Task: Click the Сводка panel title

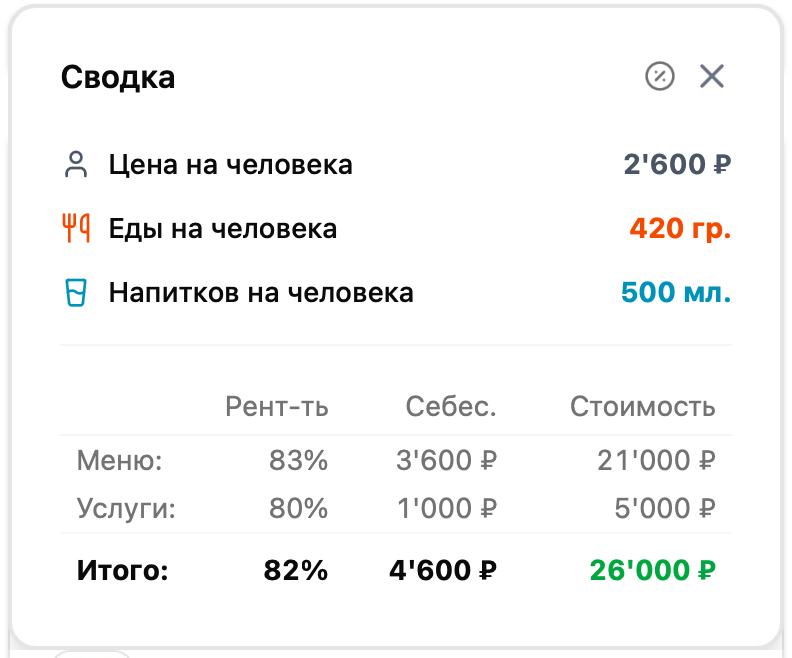Action: [x=118, y=77]
